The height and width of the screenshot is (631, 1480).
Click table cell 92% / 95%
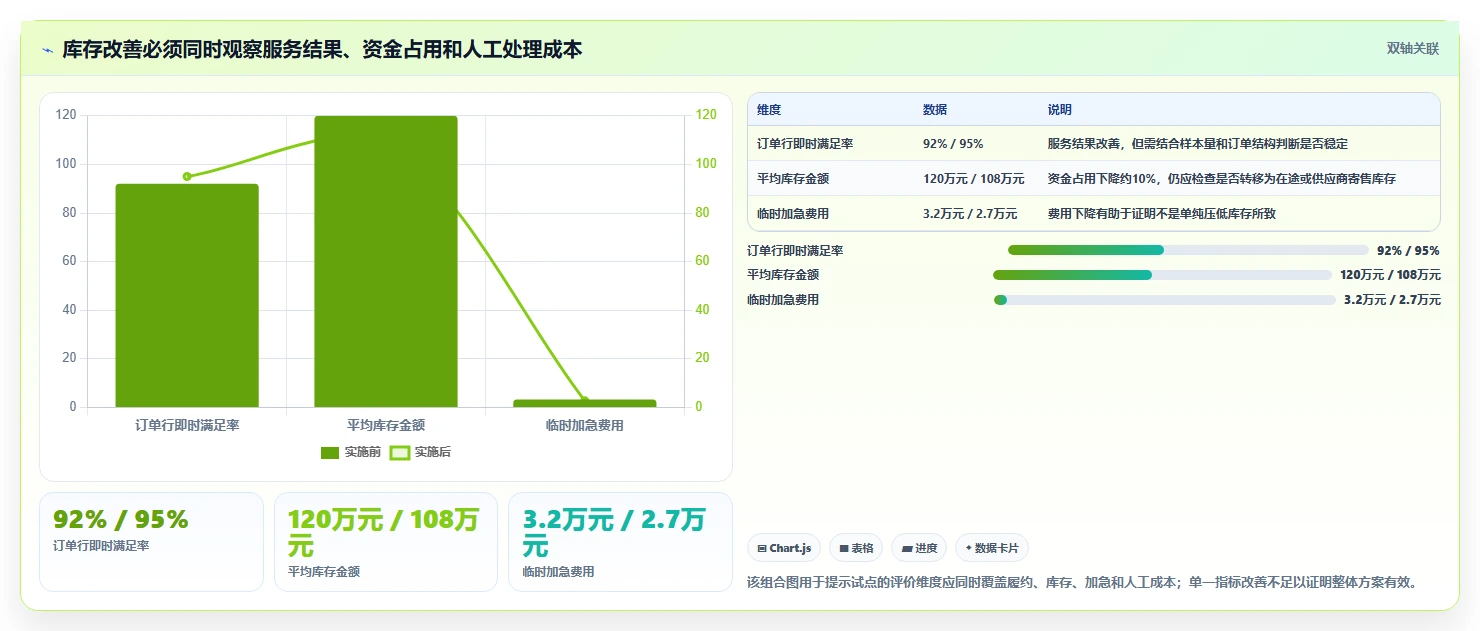pos(953,144)
